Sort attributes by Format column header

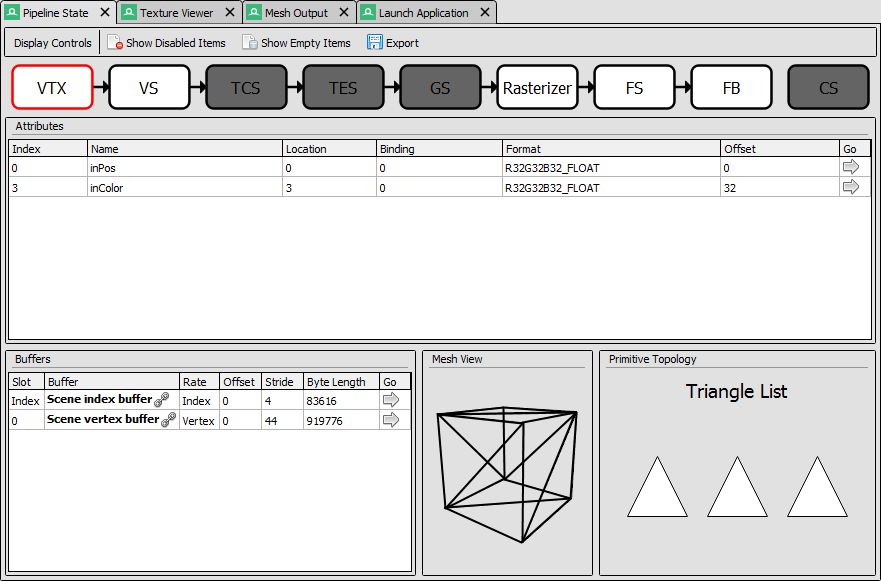[x=611, y=149]
